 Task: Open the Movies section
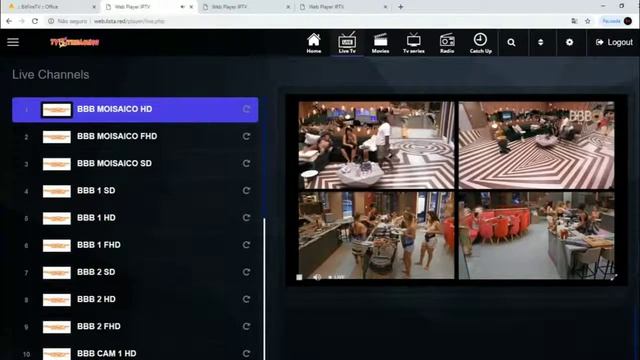pyautogui.click(x=380, y=43)
